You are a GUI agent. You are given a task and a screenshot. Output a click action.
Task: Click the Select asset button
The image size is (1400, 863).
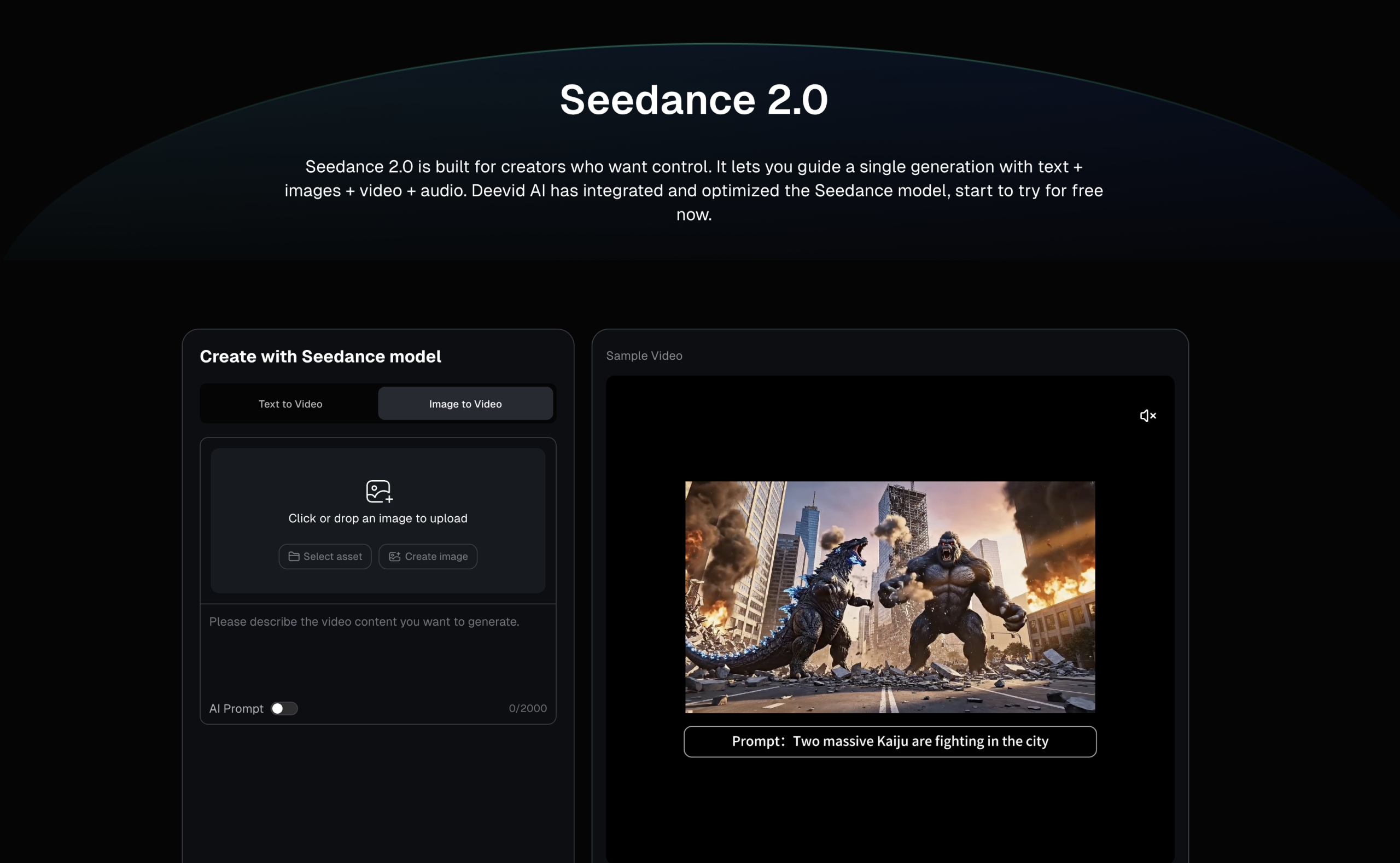[x=325, y=557]
